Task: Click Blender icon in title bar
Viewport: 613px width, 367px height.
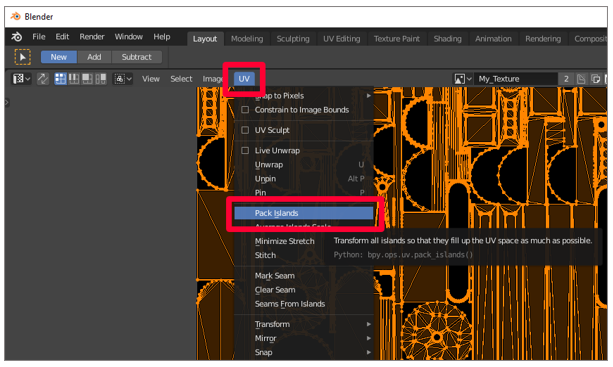Action: point(16,16)
